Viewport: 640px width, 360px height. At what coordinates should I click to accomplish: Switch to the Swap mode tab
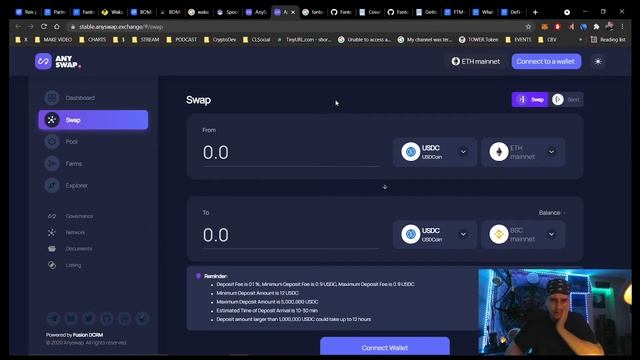click(x=530, y=100)
